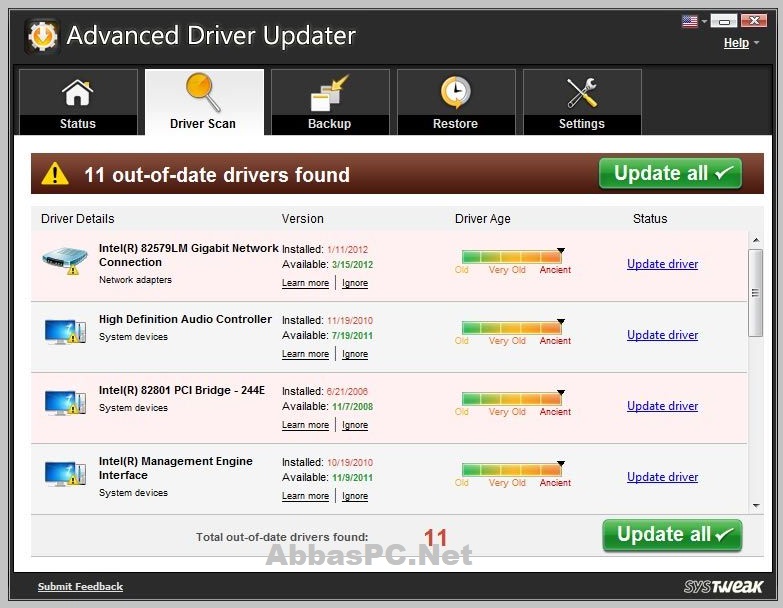Click the Intel(R) 82579LM Gigabit Network Connection name

[x=188, y=255]
